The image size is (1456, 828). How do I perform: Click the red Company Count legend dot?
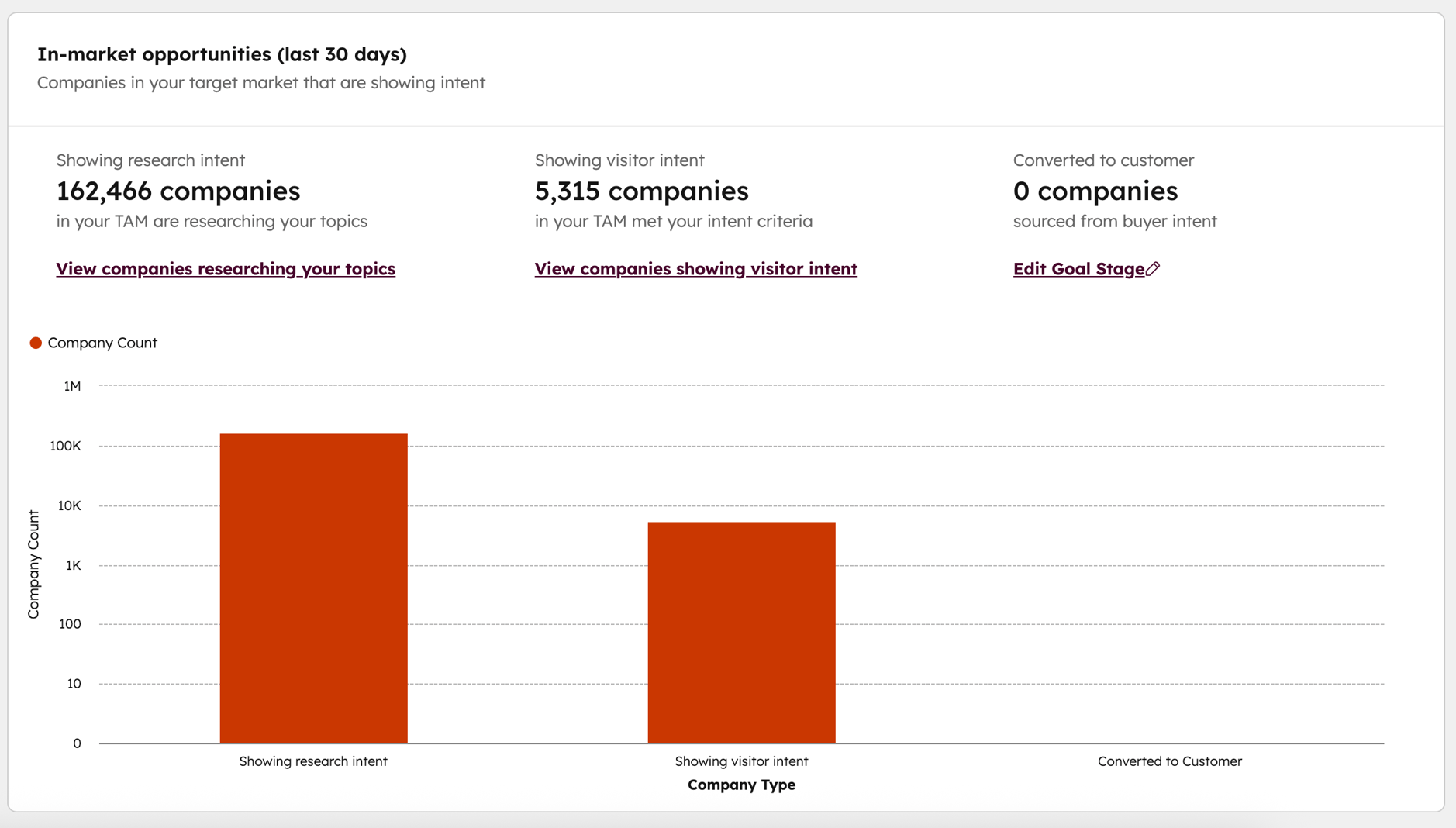(36, 343)
